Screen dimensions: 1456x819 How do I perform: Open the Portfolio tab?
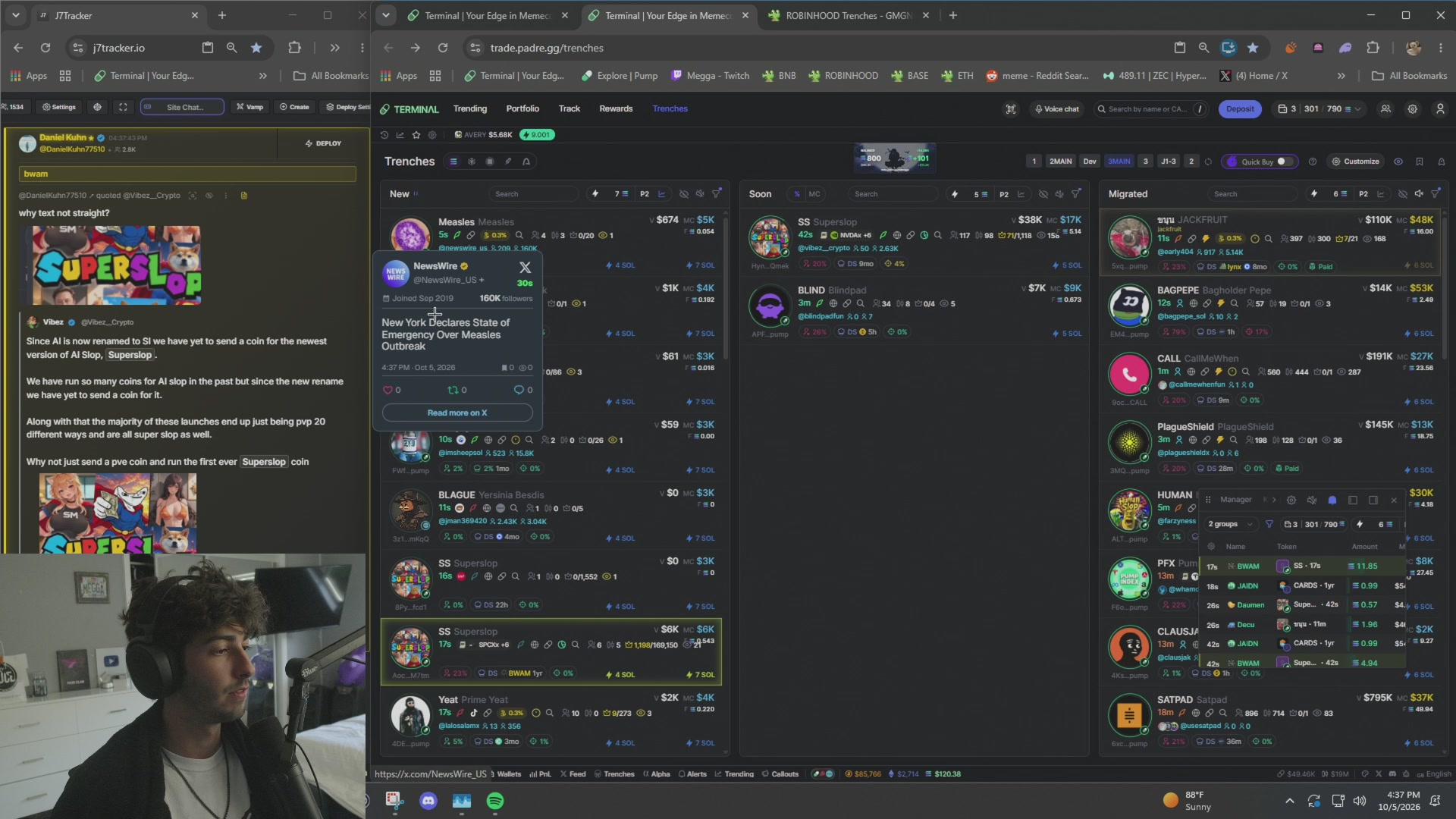(x=522, y=109)
